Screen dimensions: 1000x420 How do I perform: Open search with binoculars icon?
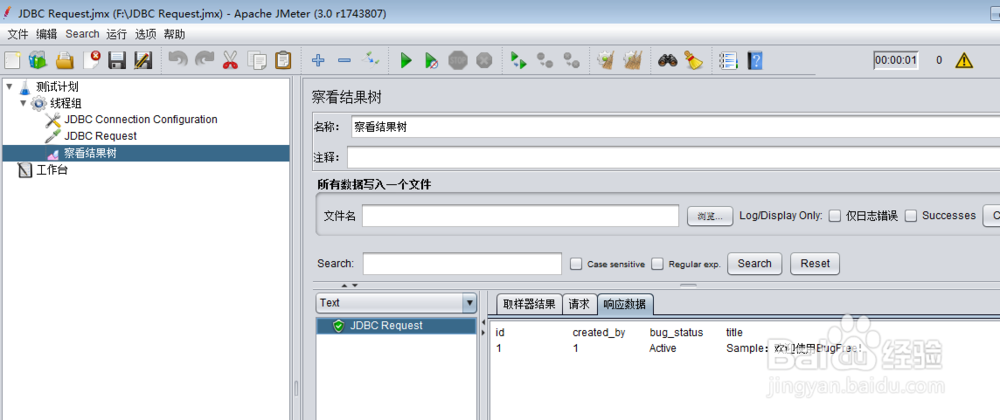pyautogui.click(x=667, y=61)
